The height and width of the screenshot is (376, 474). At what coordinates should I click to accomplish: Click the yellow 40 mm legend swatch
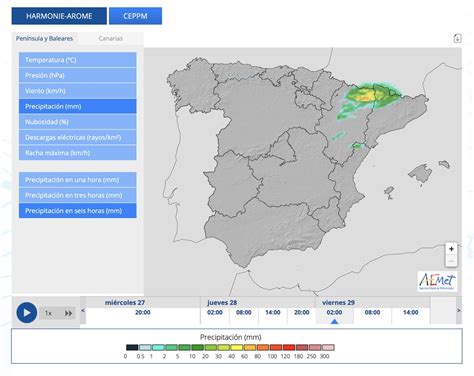click(237, 347)
